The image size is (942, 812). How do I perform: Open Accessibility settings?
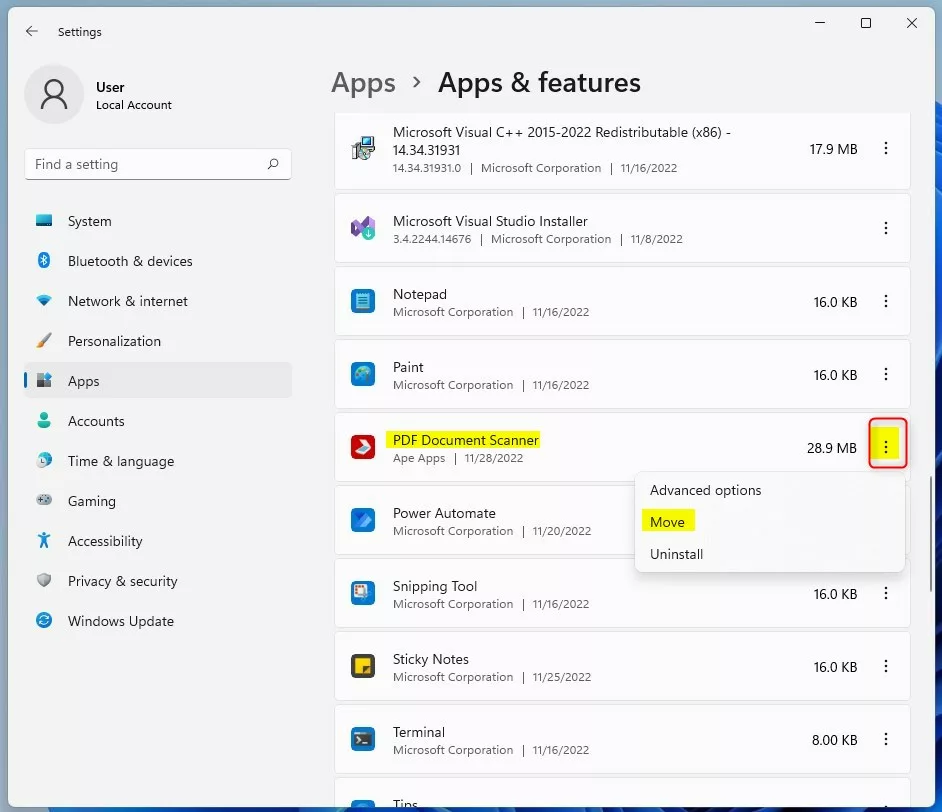(158, 541)
